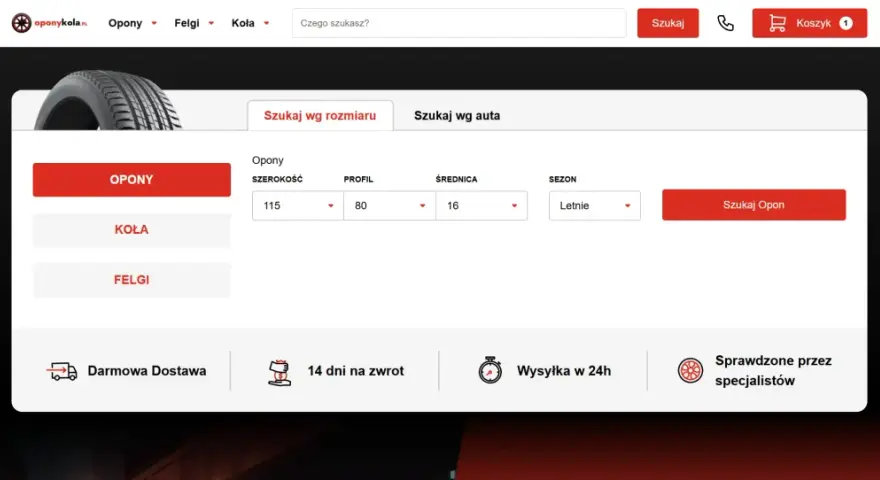Screen dimensions: 880x480
Task: Select the FELGI category button
Action: [x=131, y=280]
